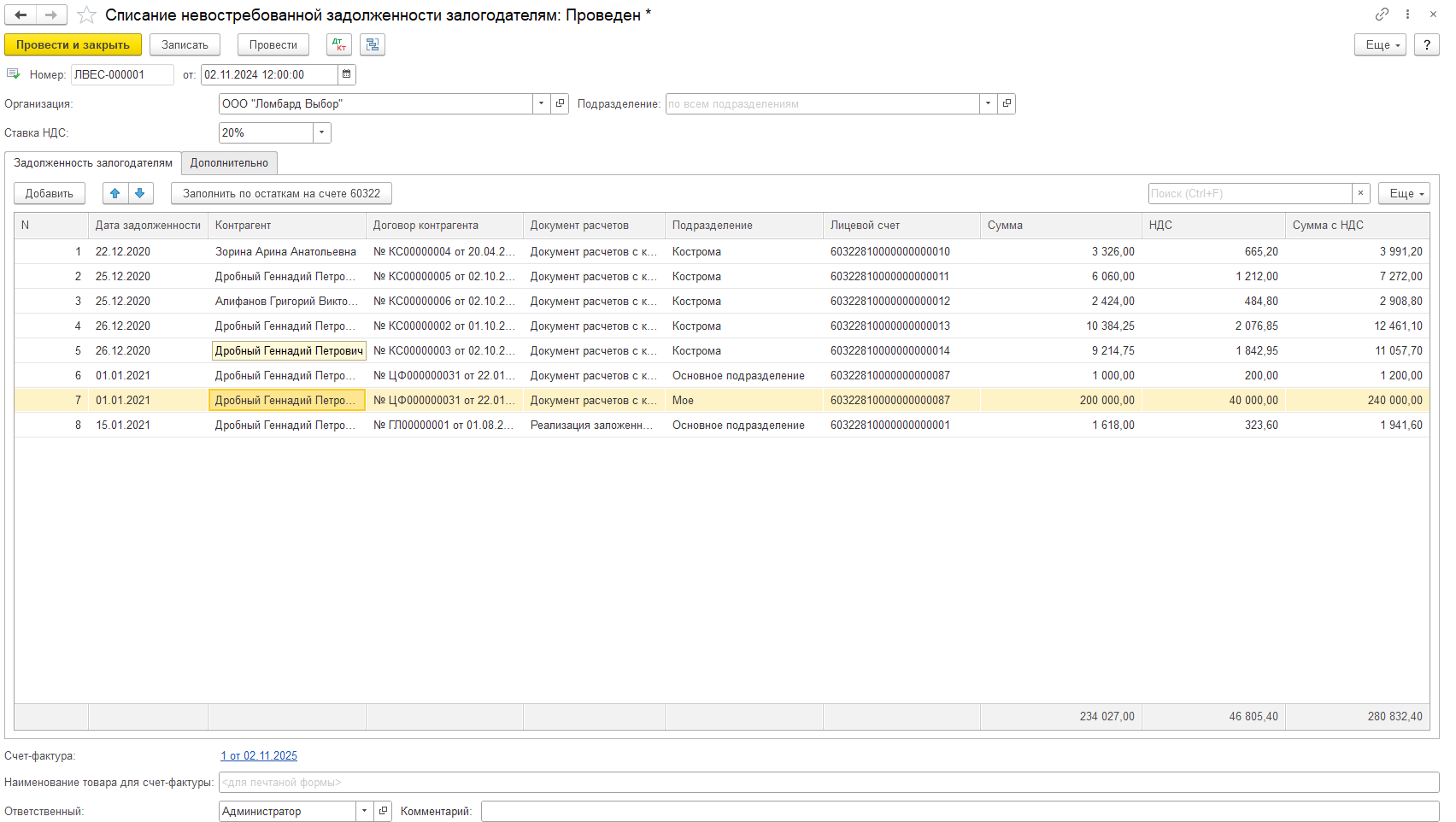Screen dimensions: 1456x822
Task: Open the Ответственный user record
Action: coord(383,811)
